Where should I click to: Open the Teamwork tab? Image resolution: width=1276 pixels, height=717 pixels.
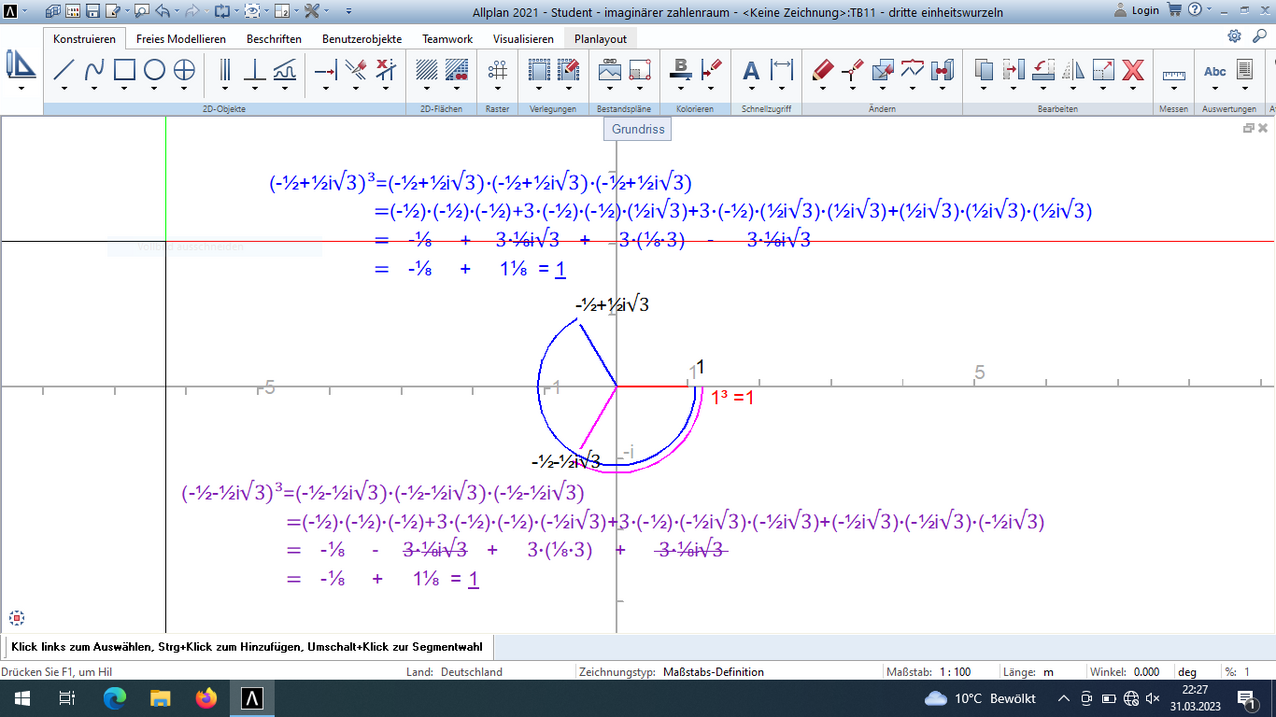[447, 39]
